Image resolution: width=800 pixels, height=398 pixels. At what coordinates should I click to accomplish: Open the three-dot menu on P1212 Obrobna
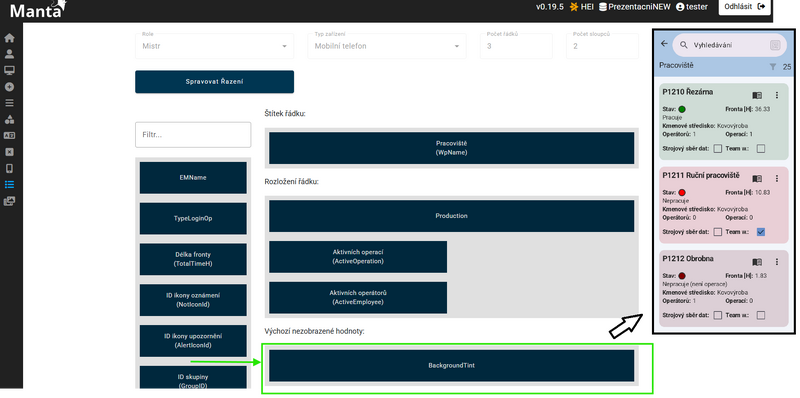(x=777, y=262)
